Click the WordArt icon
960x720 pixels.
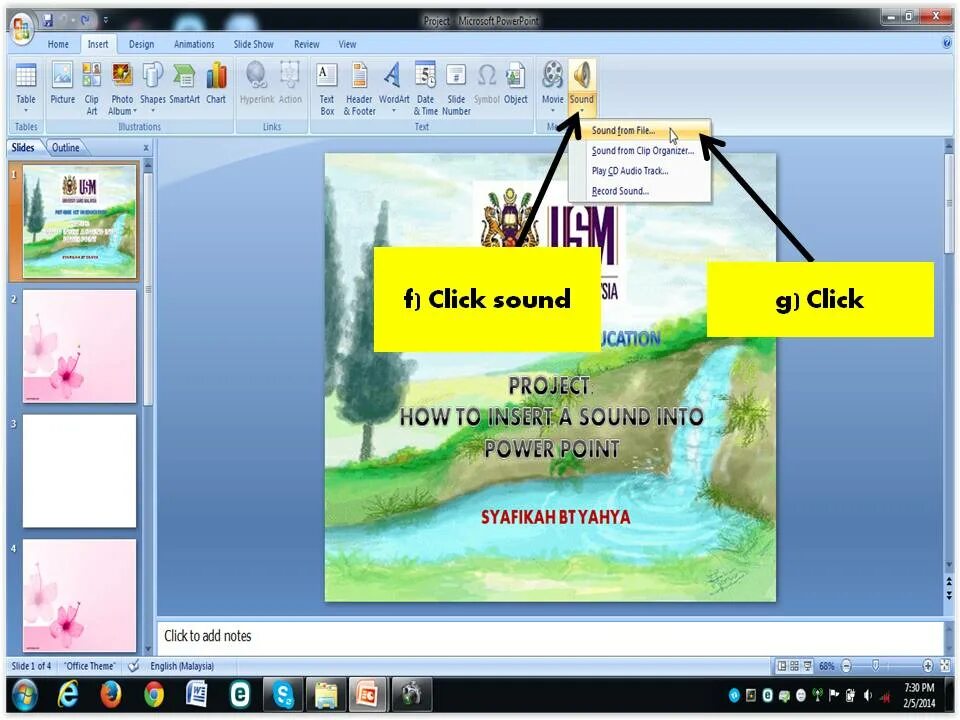pyautogui.click(x=393, y=76)
